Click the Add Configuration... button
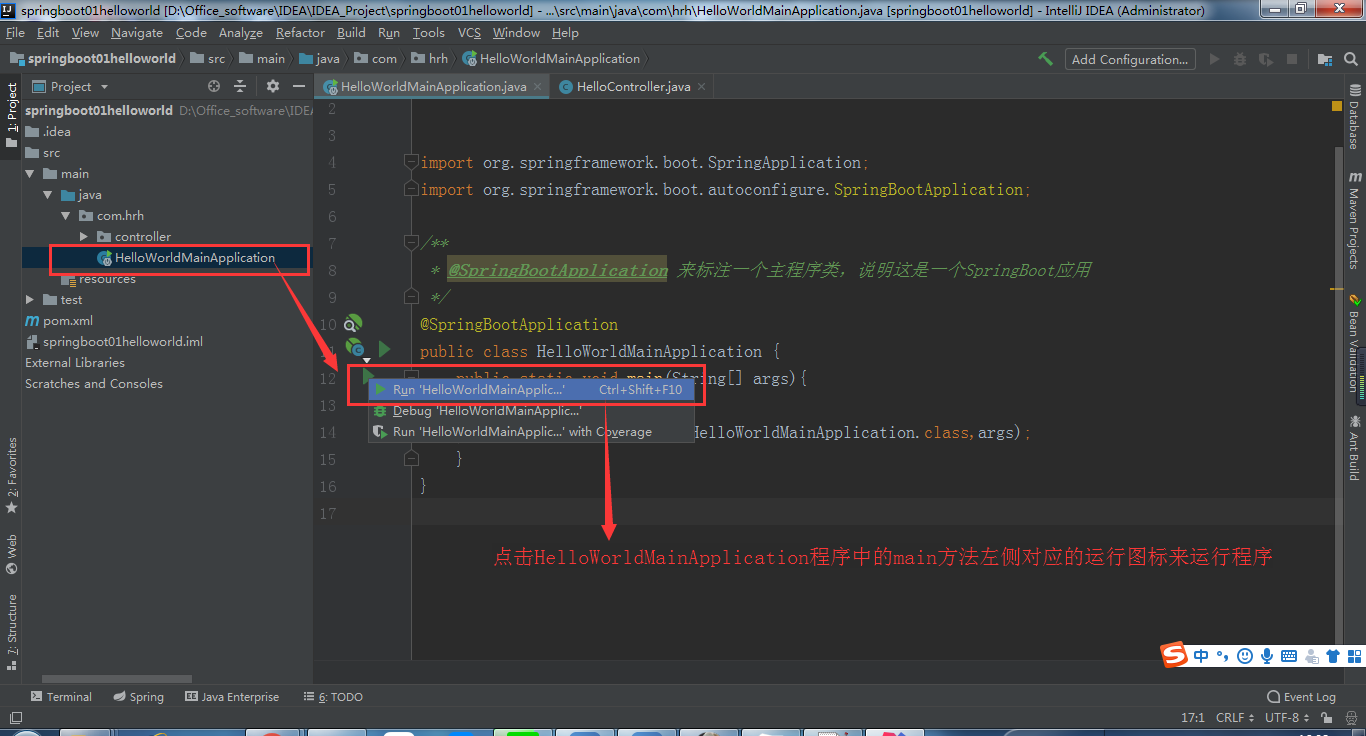The image size is (1366, 736). [1130, 59]
